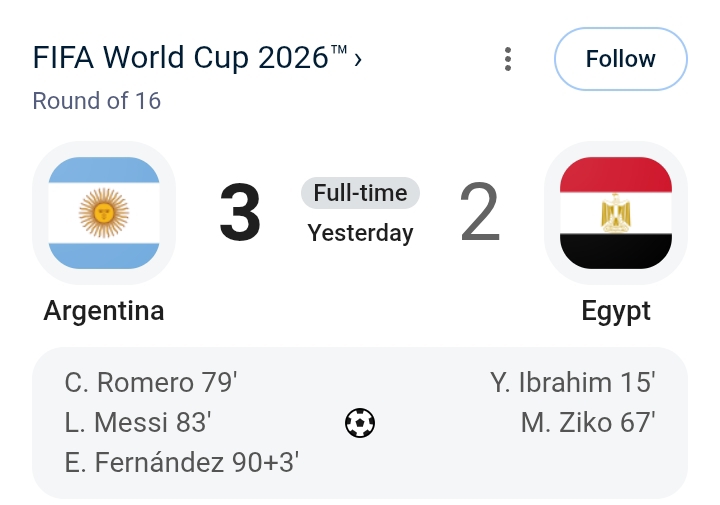720x505 pixels.
Task: Click the Argentina team name
Action: [104, 311]
